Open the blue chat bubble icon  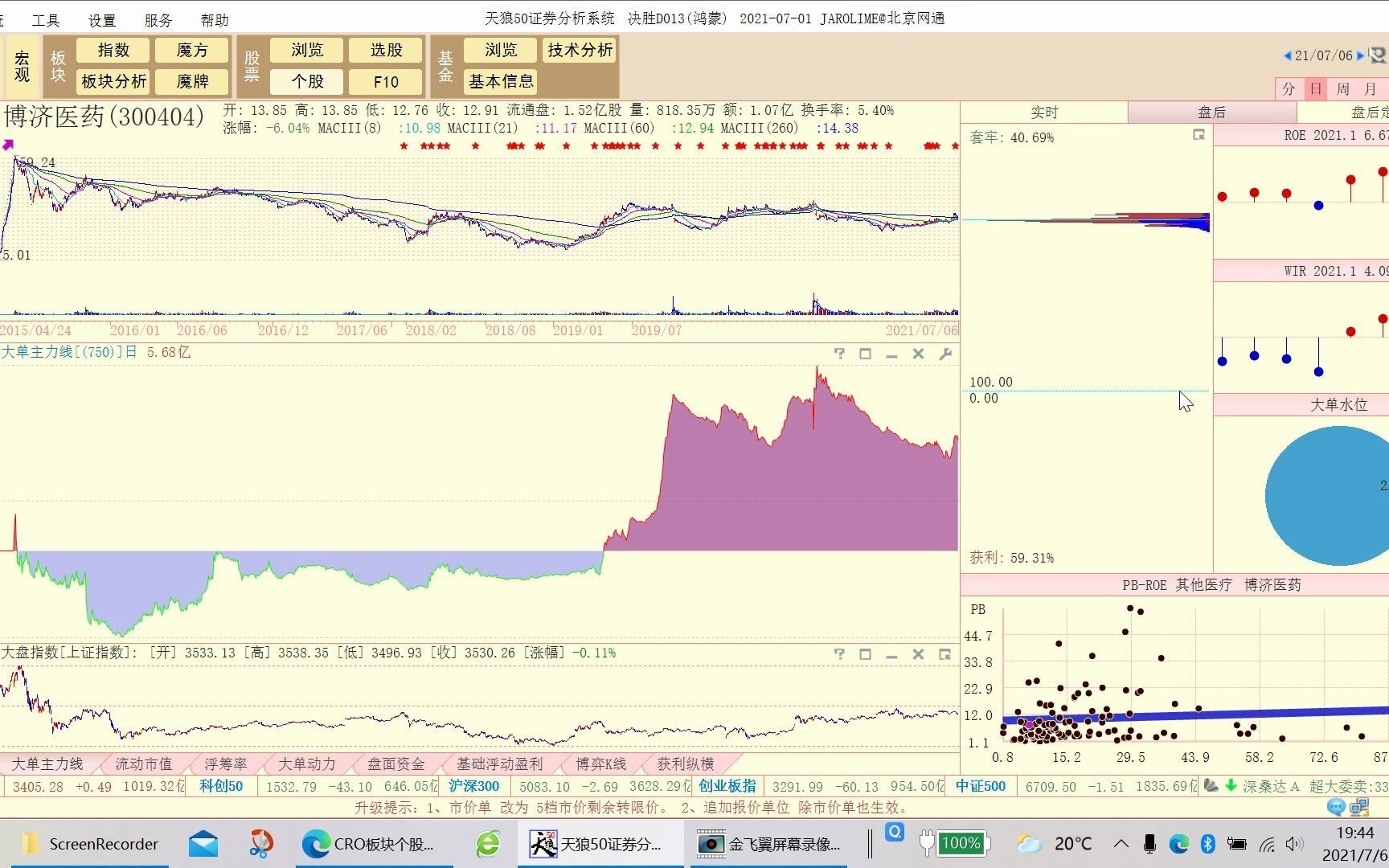coord(1336,807)
